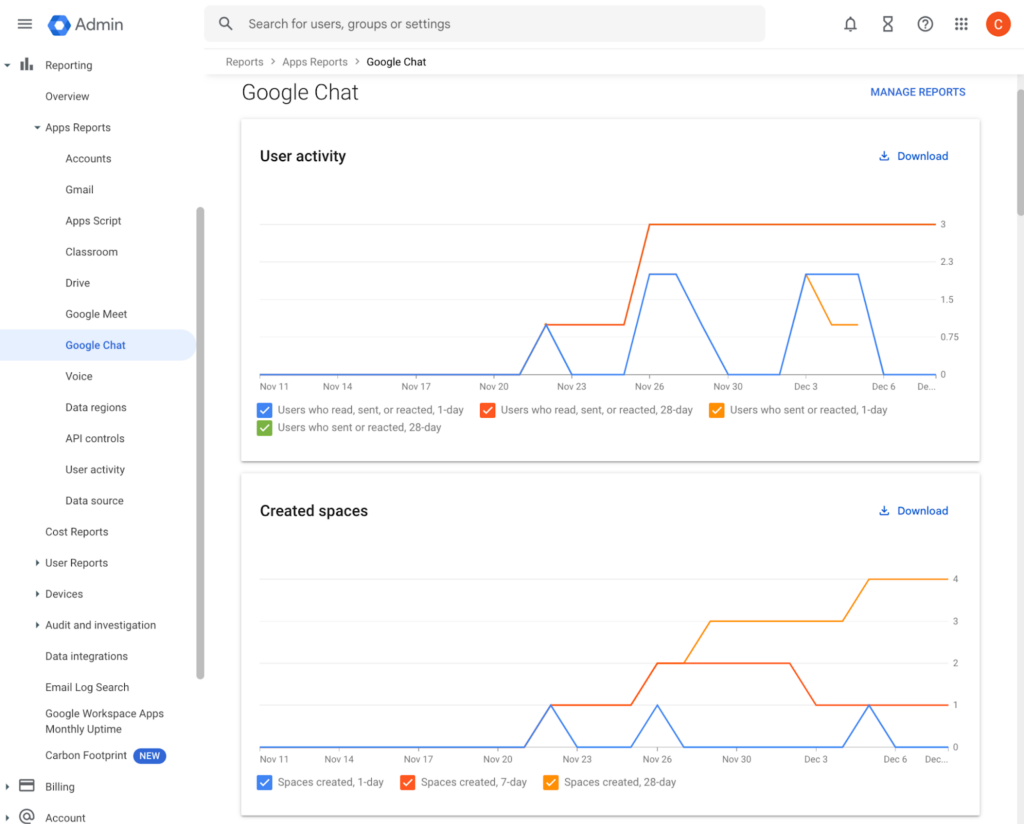This screenshot has height=824, width=1024.
Task: Click the MANAGE REPORTS link
Action: pos(917,92)
